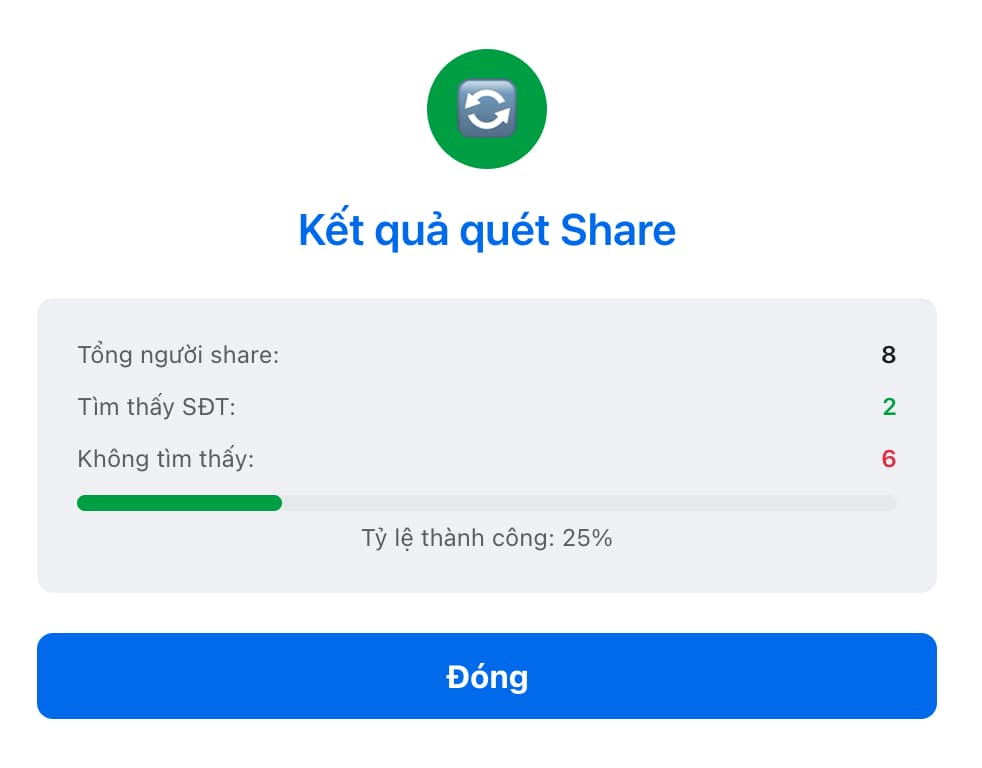The height and width of the screenshot is (768, 982).
Task: Select the "Không tìm thấy:" label
Action: 166,460
